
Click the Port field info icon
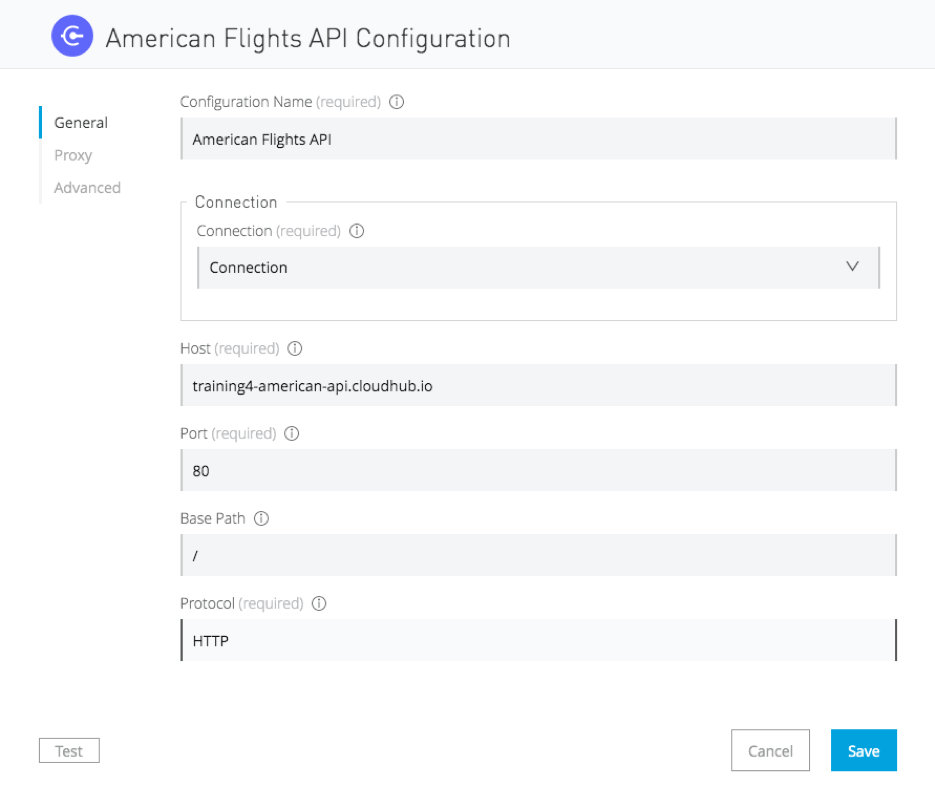(292, 434)
